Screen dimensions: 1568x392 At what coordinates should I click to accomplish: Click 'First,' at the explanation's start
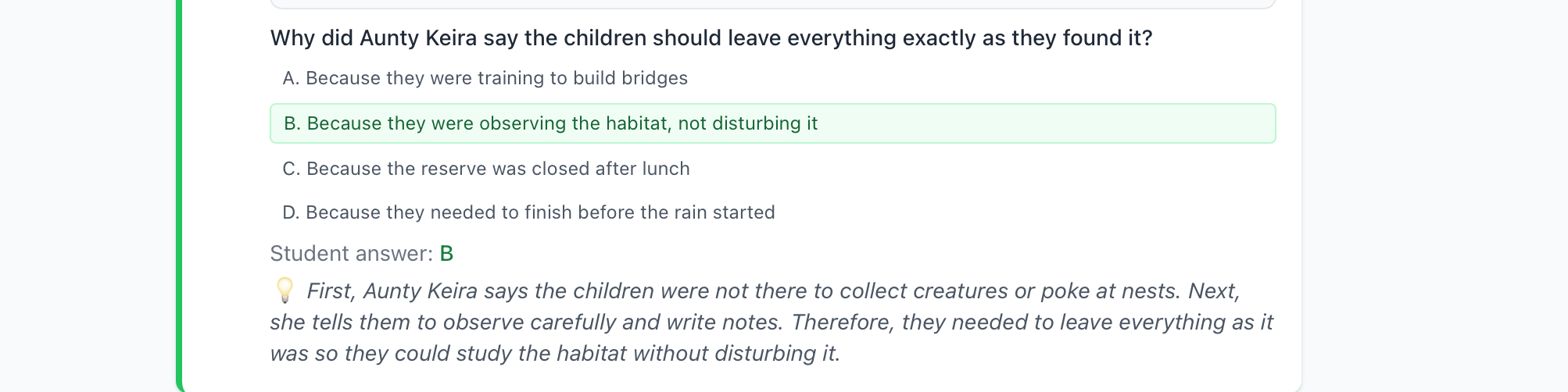(x=331, y=291)
